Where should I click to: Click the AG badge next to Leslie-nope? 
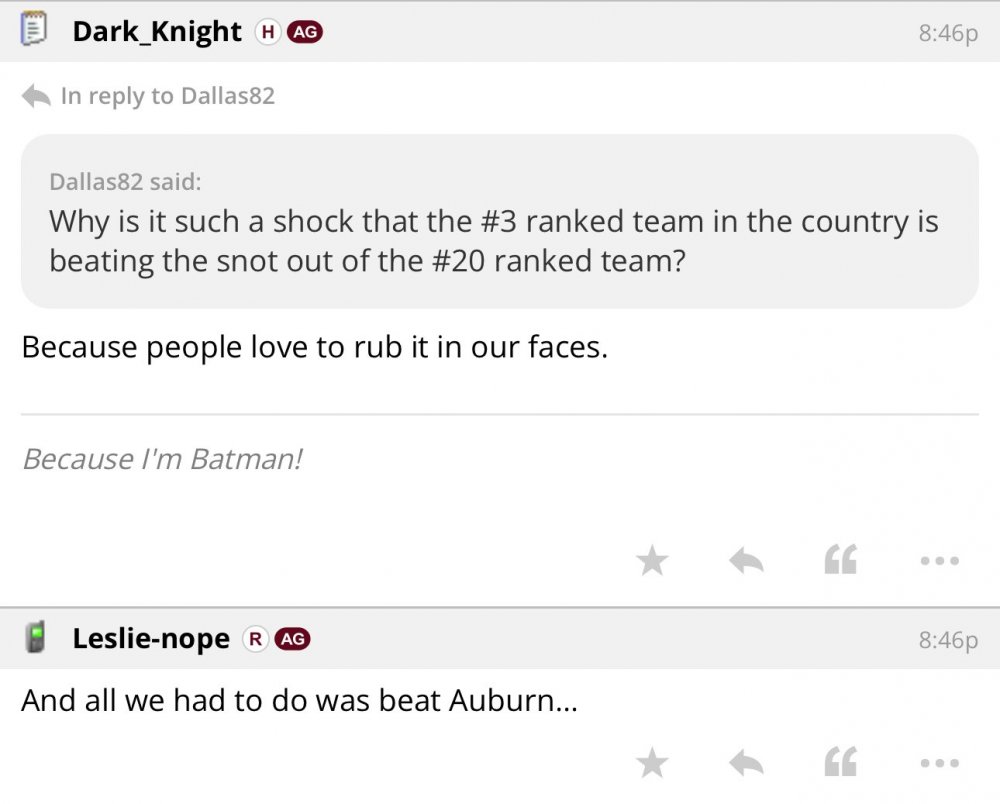293,639
